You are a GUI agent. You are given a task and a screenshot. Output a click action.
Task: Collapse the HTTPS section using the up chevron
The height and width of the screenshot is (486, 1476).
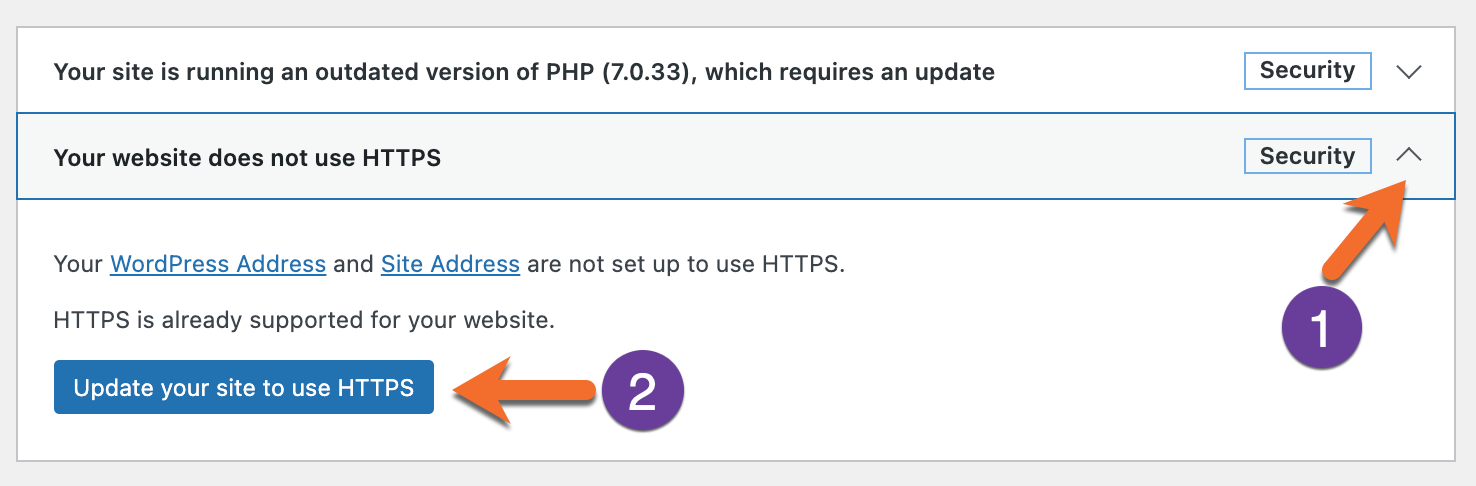[x=1408, y=155]
